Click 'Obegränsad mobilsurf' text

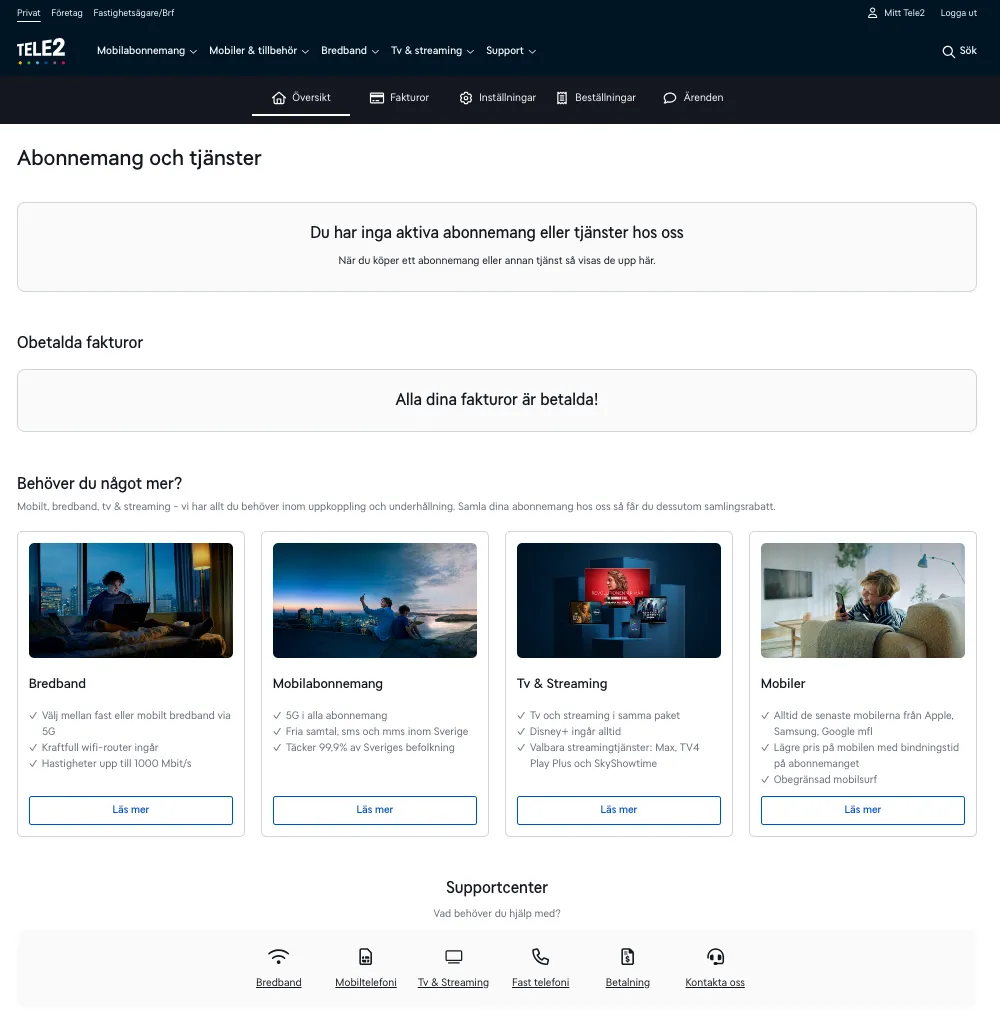(826, 780)
